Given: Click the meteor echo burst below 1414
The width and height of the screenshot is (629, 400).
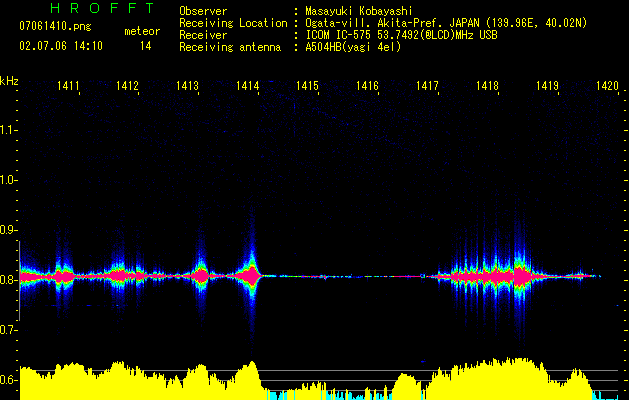Looking at the screenshot, I should point(250,273).
